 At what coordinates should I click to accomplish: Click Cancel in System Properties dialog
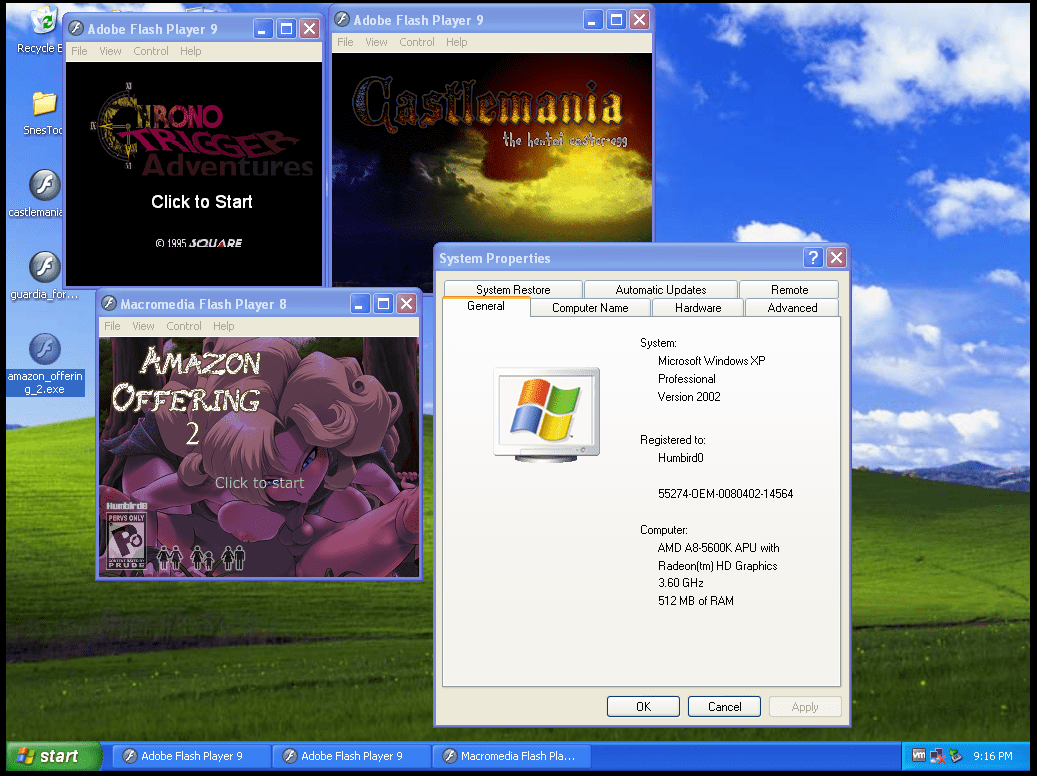(724, 706)
